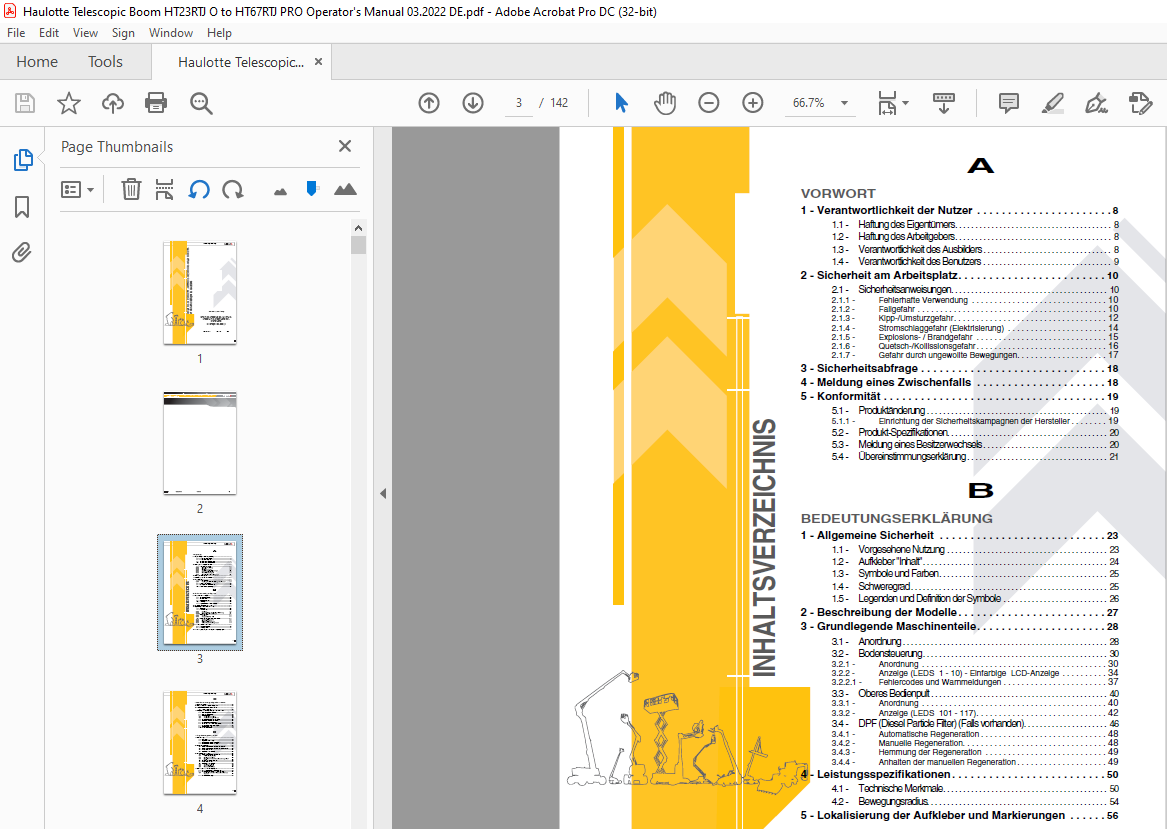1167x829 pixels.
Task: Reduce thumbnail size with the small mountain icon
Action: [x=280, y=192]
